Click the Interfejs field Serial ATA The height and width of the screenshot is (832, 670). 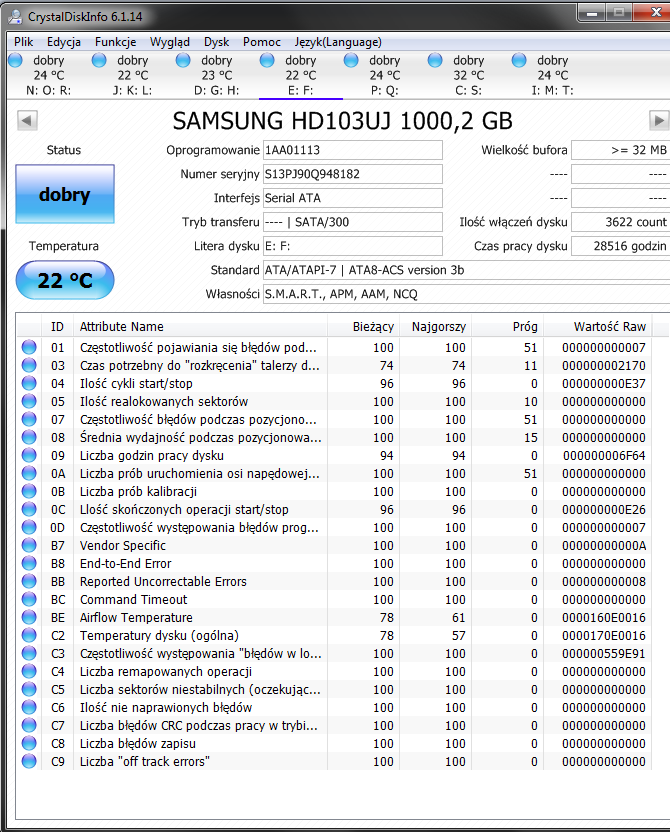pos(353,198)
